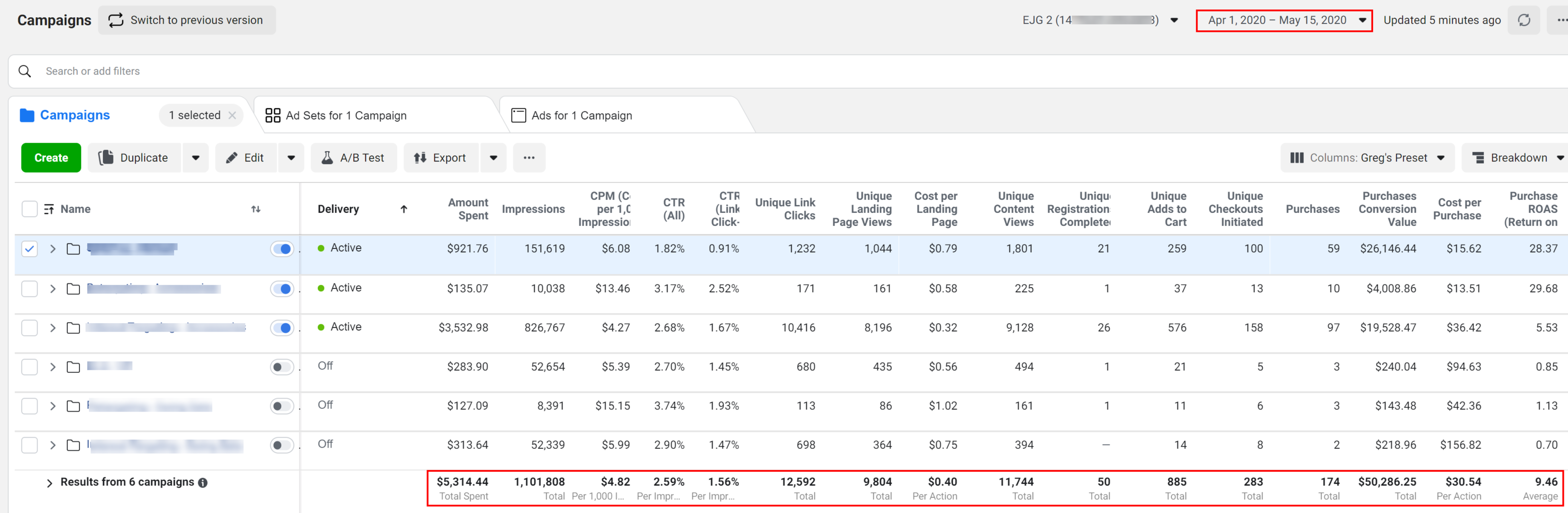Image resolution: width=1568 pixels, height=513 pixels.
Task: Clear the '1 selected' filter with X
Action: [x=232, y=115]
